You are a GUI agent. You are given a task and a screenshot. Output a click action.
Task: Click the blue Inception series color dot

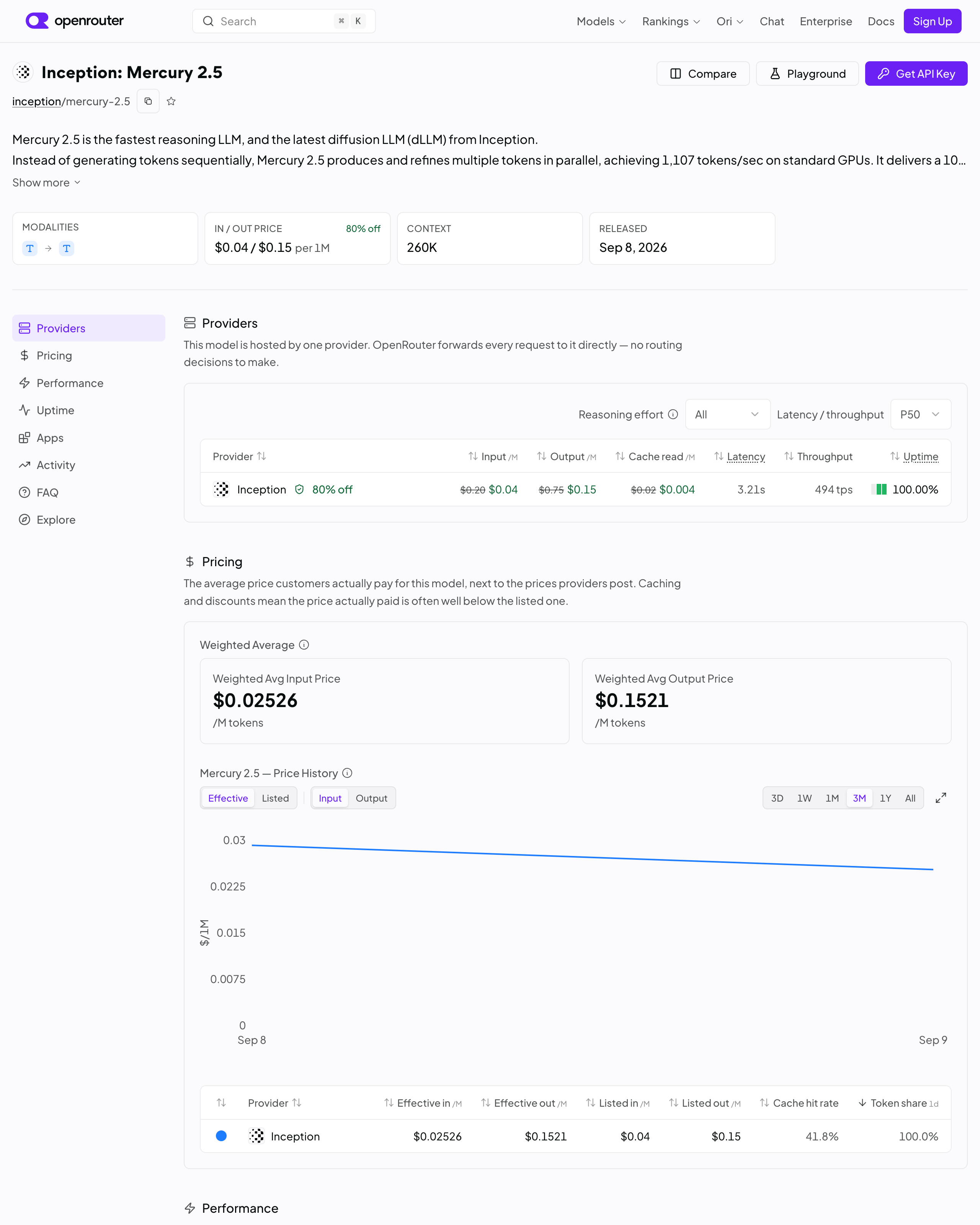[222, 1135]
